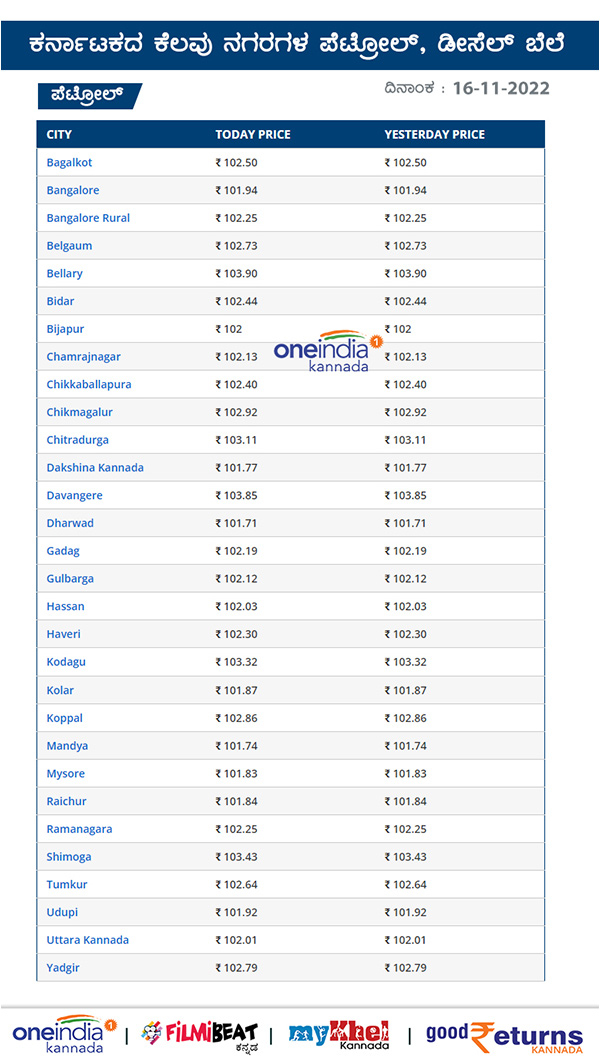Open the Bagalkot city link
Viewport: 600px width, 1060px height.
tap(69, 162)
